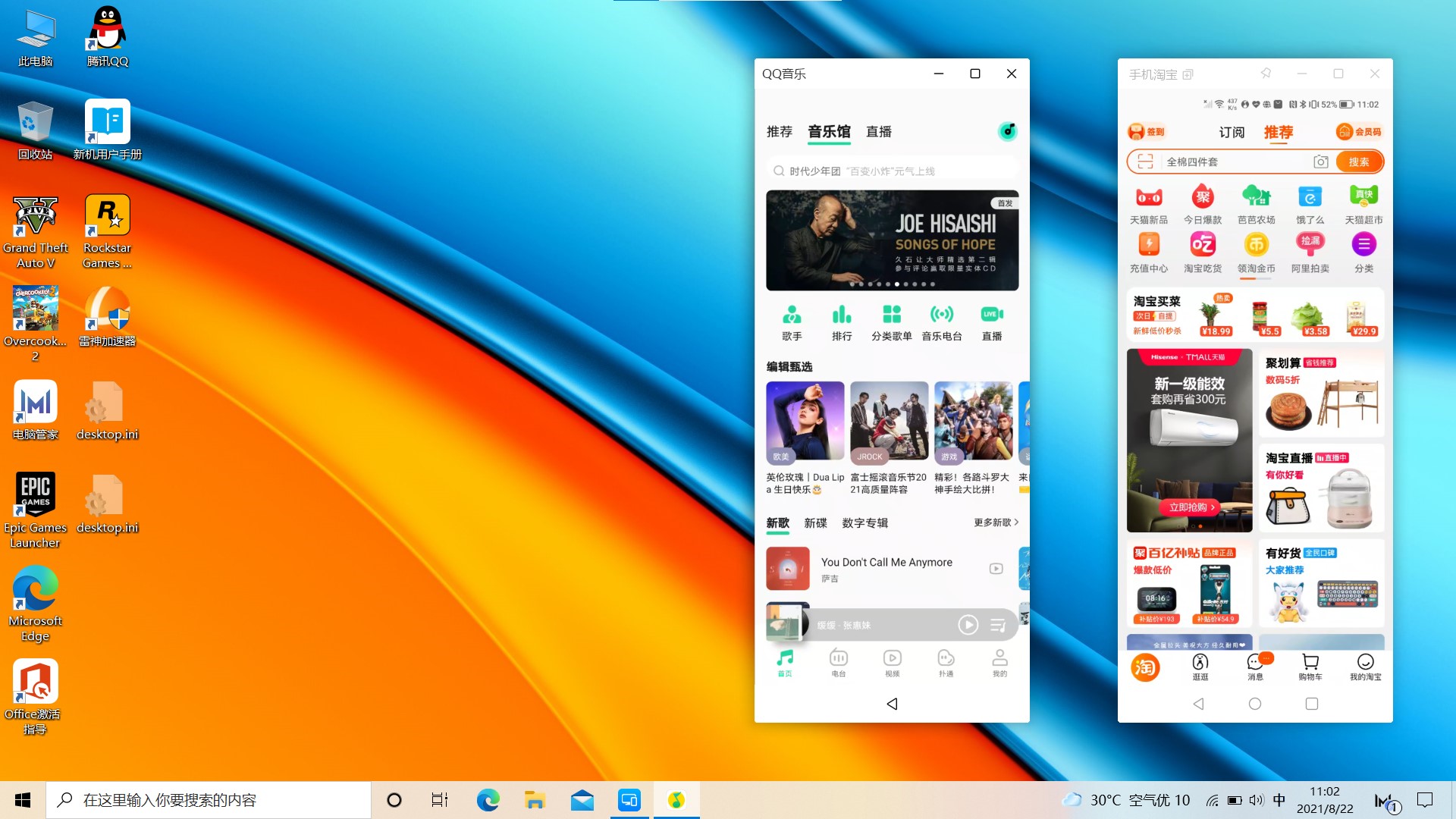This screenshot has height=819, width=1456.
Task: Open the 有好货 card in Taobao
Action: pos(1322,584)
